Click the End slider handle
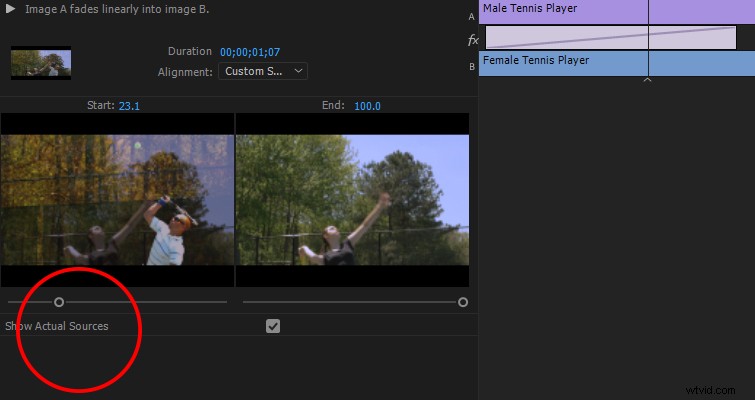Screen dimensions: 755x400 click(463, 302)
